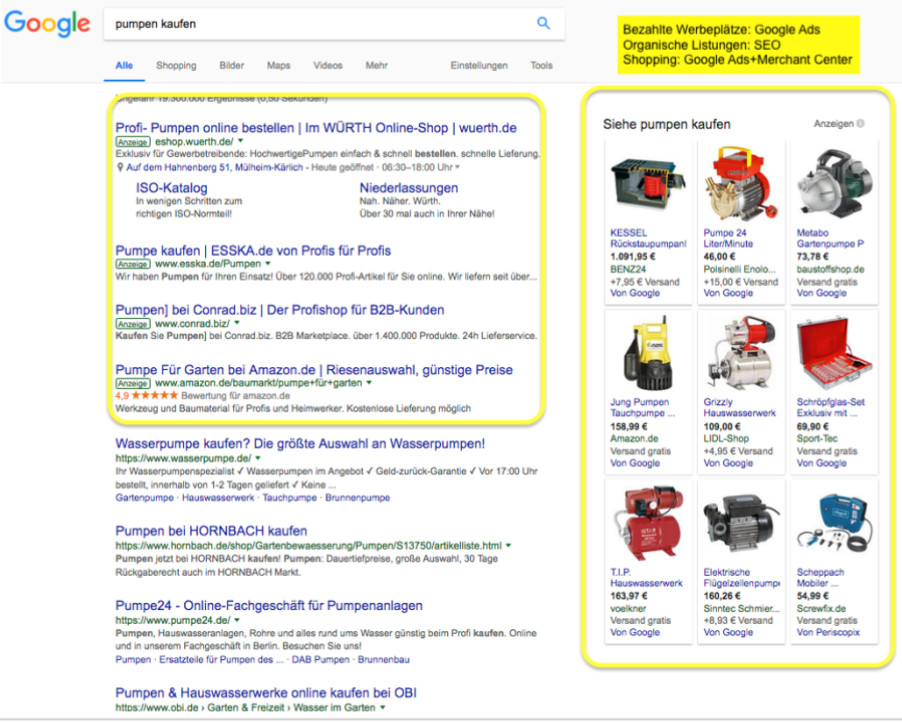This screenshot has width=902, height=723.
Task: Open the Grizzly Hauswasserwerk product title
Action: 739,407
